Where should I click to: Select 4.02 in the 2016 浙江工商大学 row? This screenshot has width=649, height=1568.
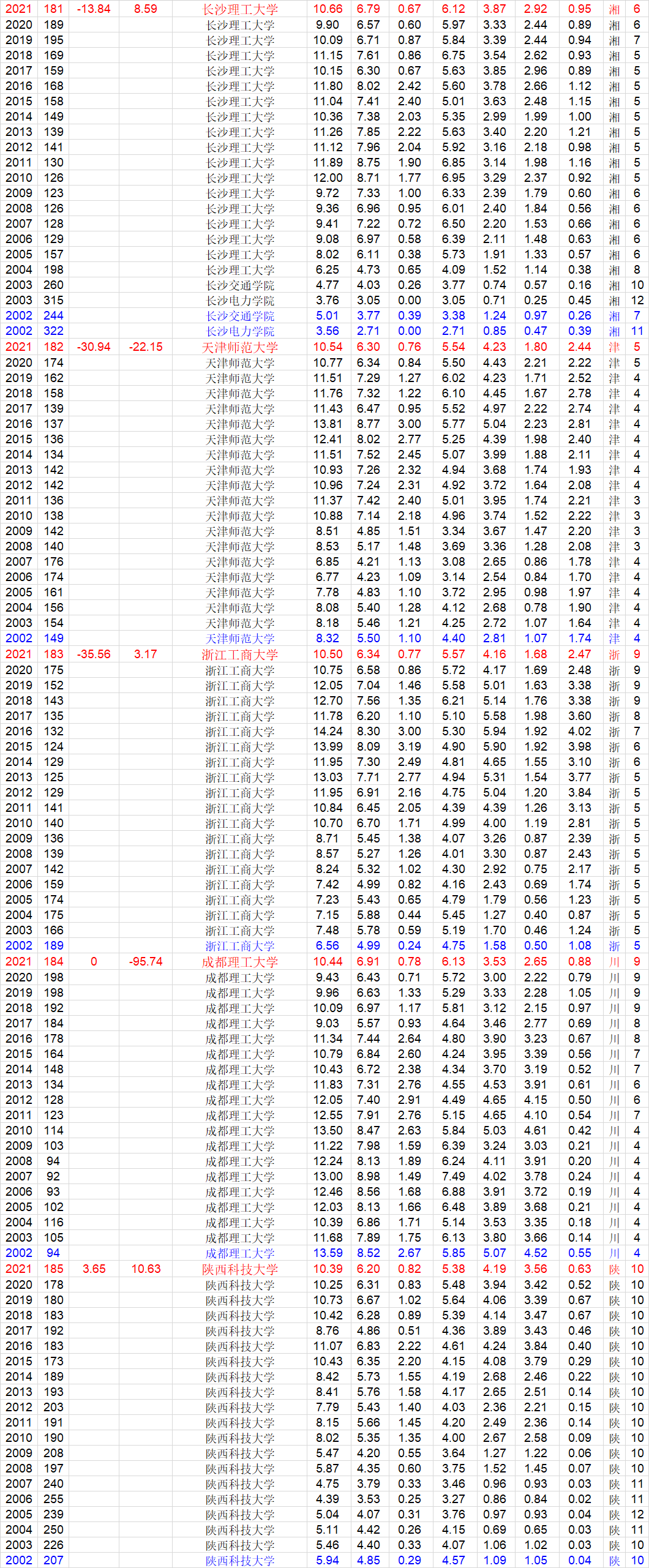pos(579,732)
